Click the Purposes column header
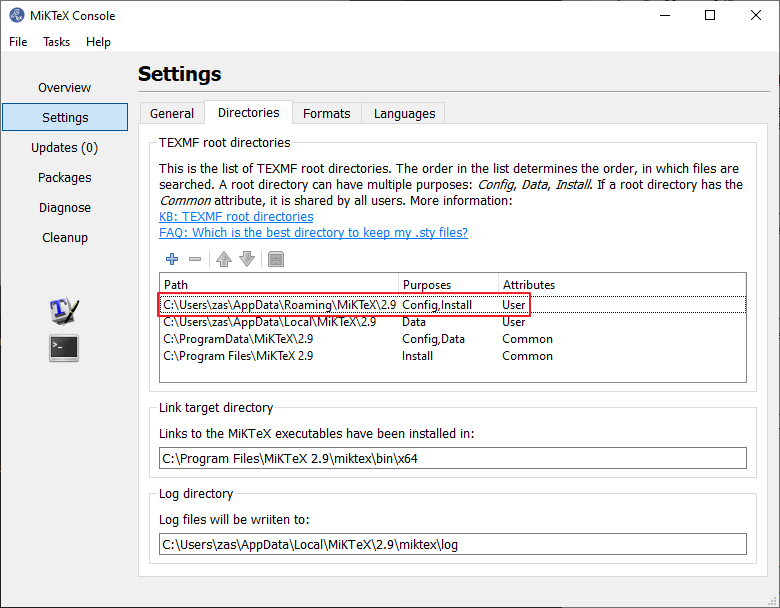 point(448,285)
